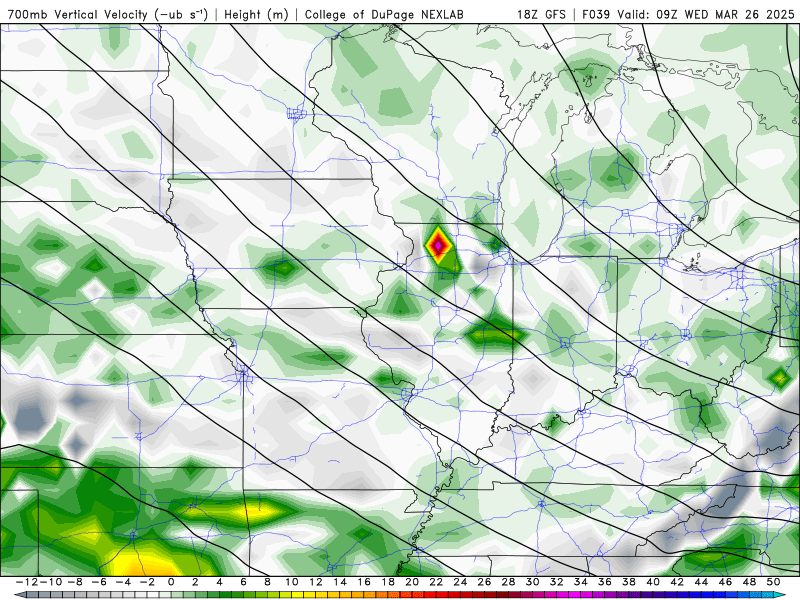The height and width of the screenshot is (600, 800).
Task: Click the "46" color scale label
Action: [725, 582]
